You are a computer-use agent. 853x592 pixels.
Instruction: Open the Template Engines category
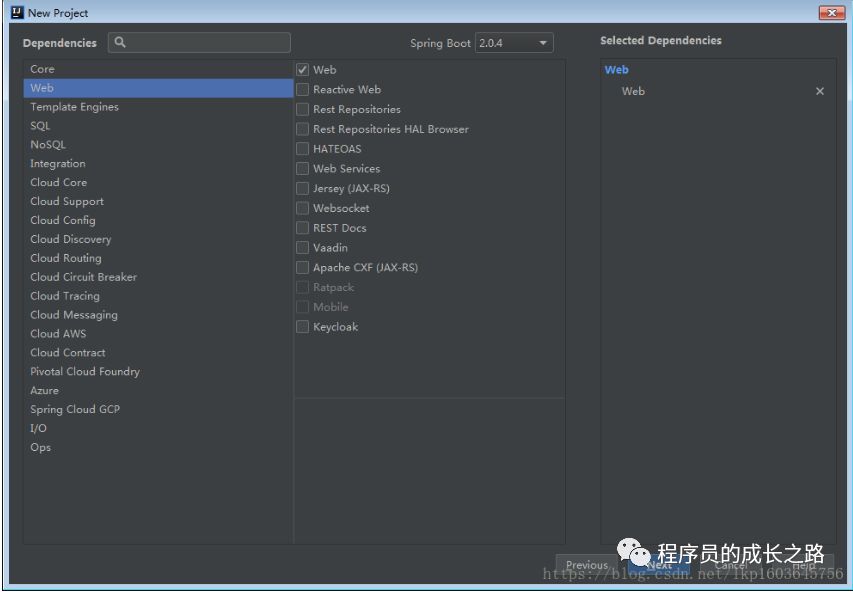point(158,107)
